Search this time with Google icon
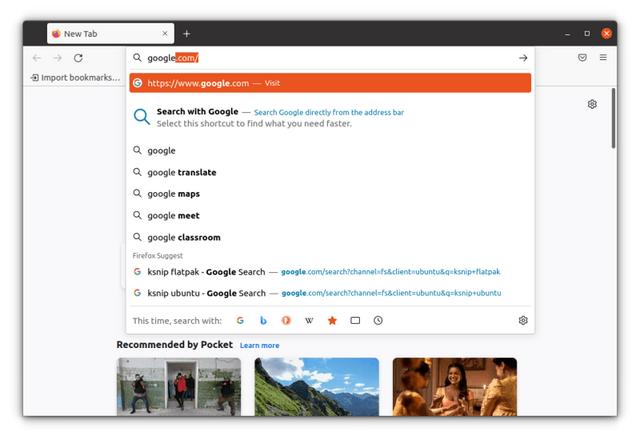The image size is (640, 440). (240, 320)
